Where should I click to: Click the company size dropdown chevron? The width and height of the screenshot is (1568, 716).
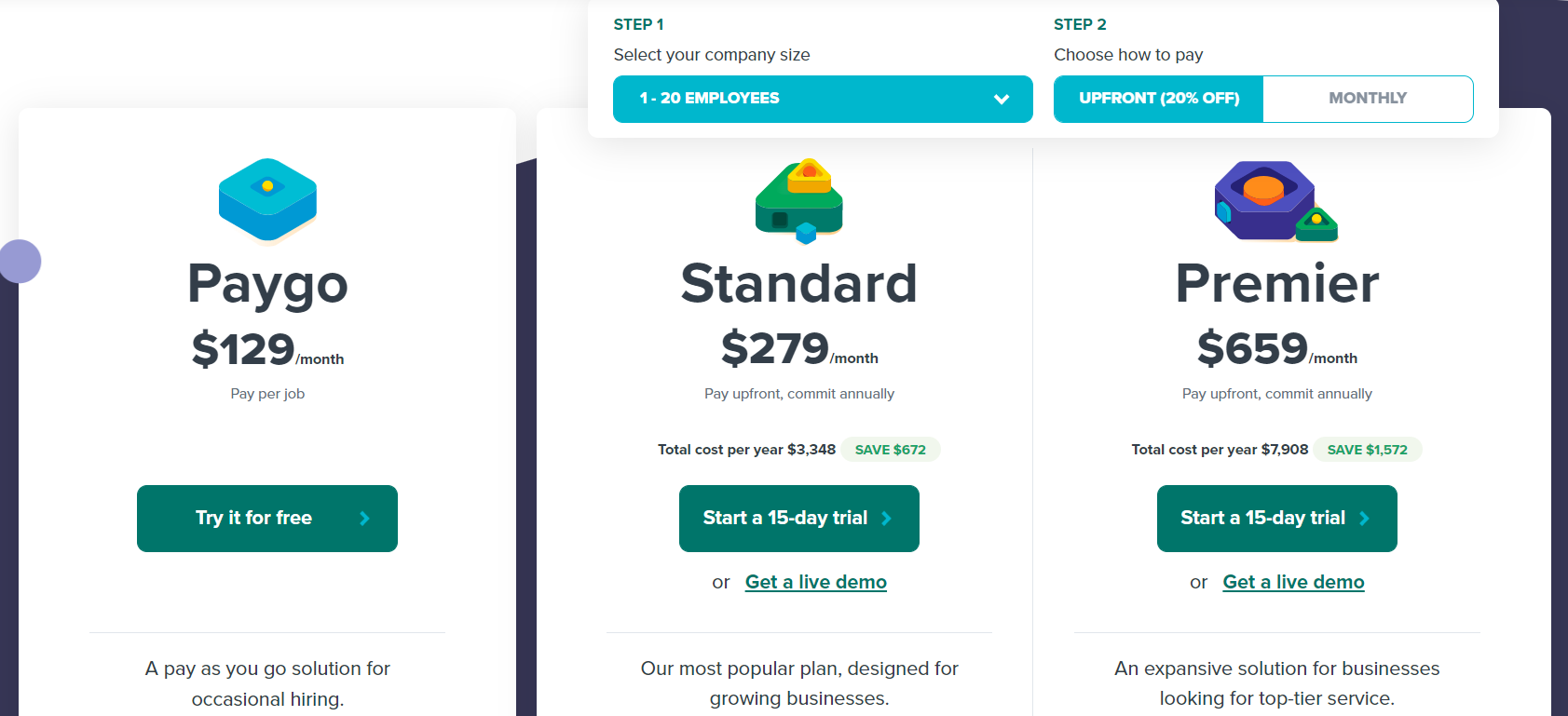pyautogui.click(x=1002, y=99)
